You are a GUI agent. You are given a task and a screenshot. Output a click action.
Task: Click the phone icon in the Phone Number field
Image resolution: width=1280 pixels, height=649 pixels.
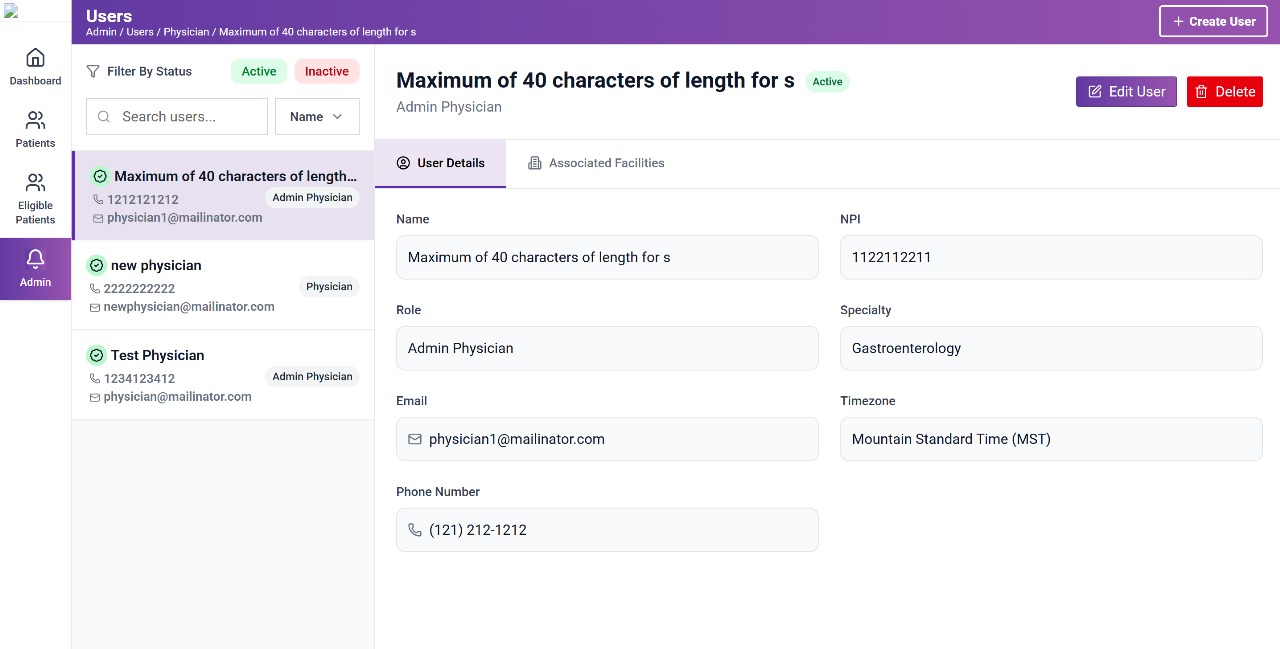415,530
